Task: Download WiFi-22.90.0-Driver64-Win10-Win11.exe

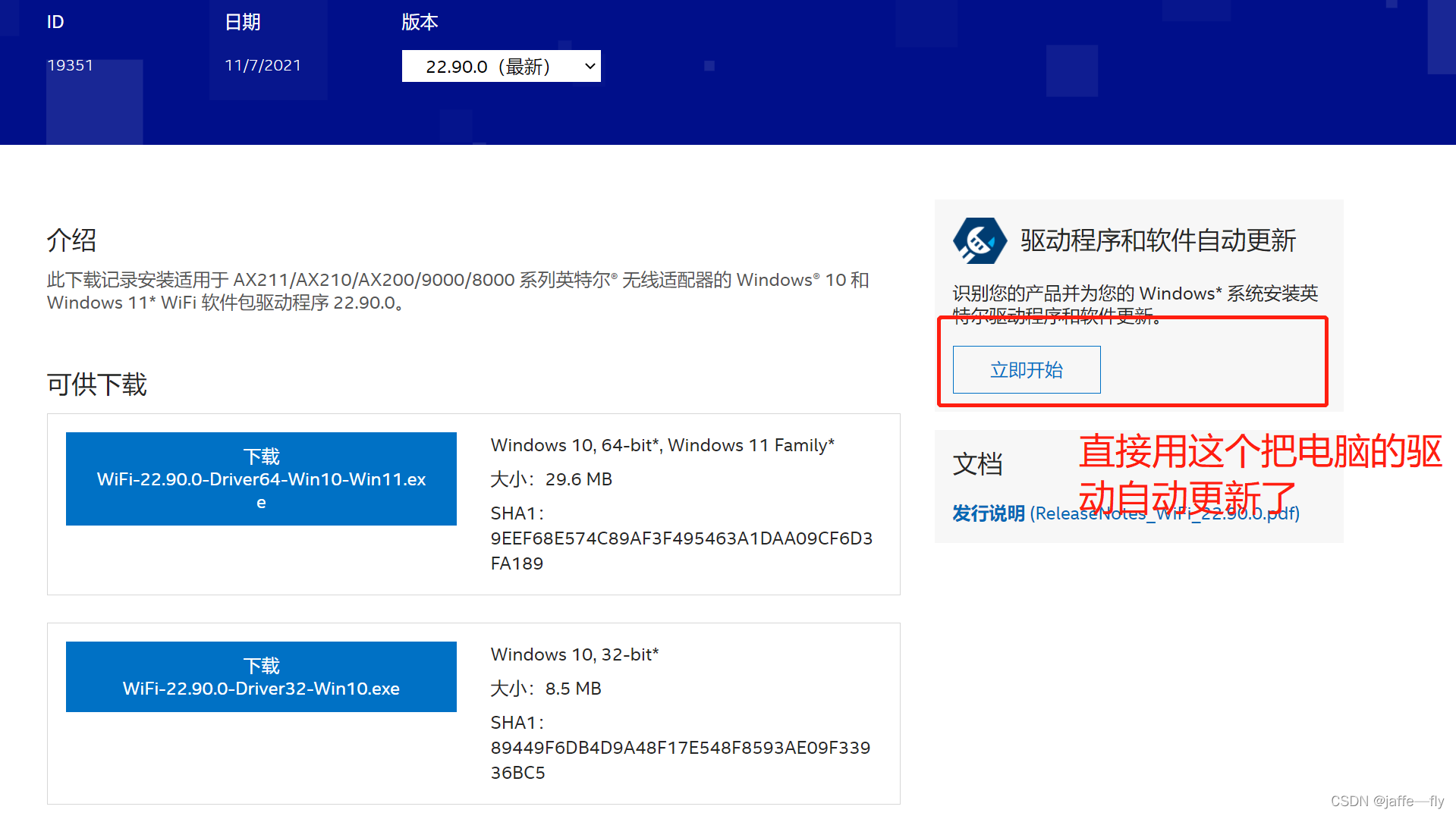Action: coord(261,479)
